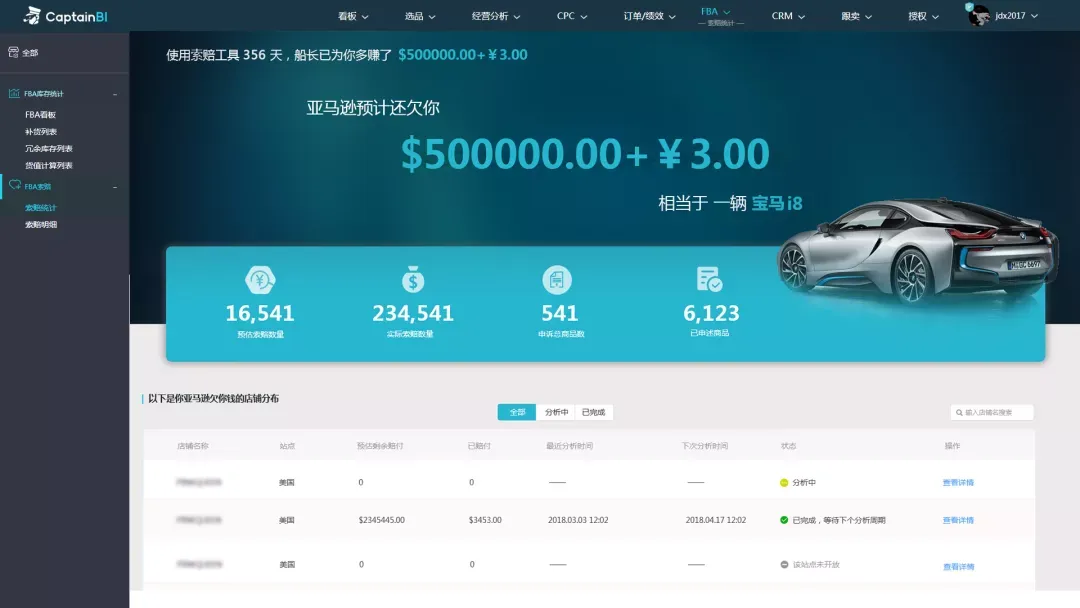Click the large $500000.00+¥3.00 amount
Image resolution: width=1080 pixels, height=608 pixels.
585,153
